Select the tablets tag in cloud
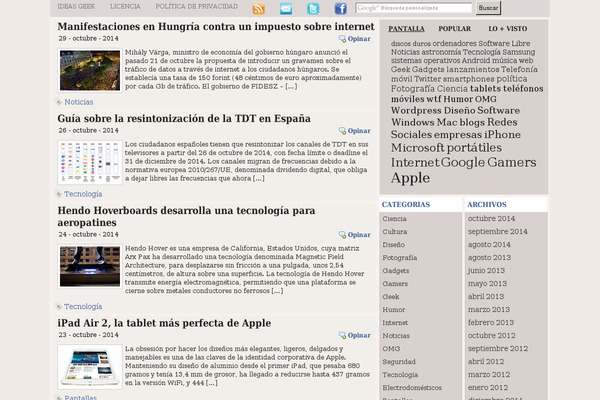This screenshot has width=600, height=400. (x=485, y=88)
